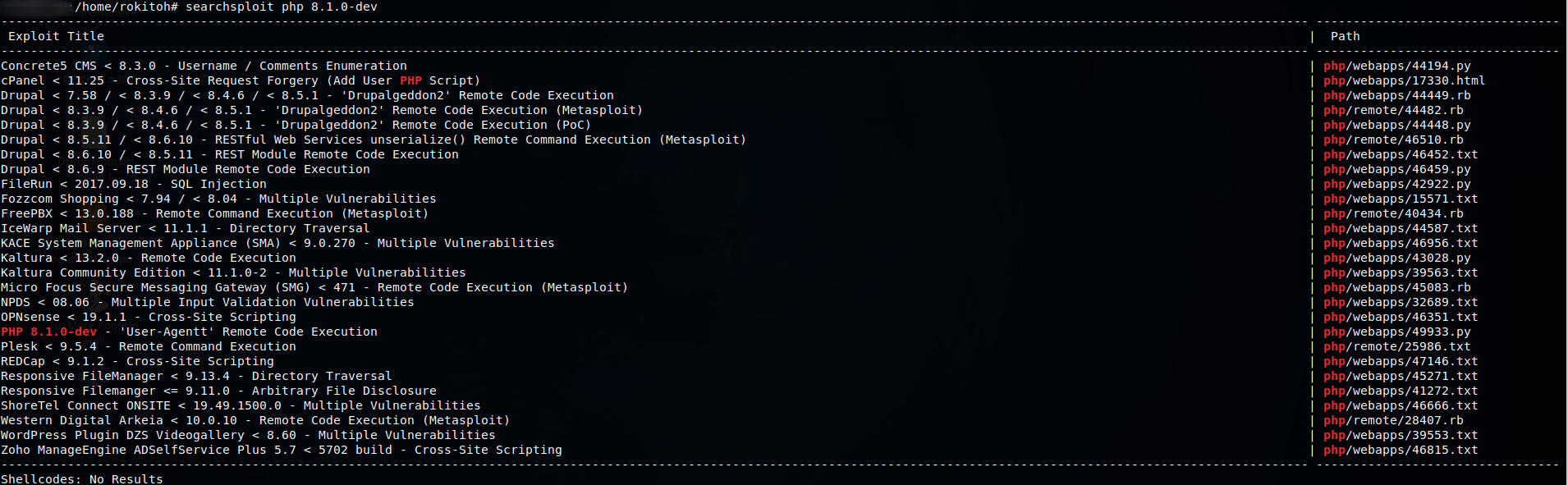Click the Zoho ManageEngine ADSelfService Plus entry
Viewport: 1568px width, 485px height.
pos(281,450)
